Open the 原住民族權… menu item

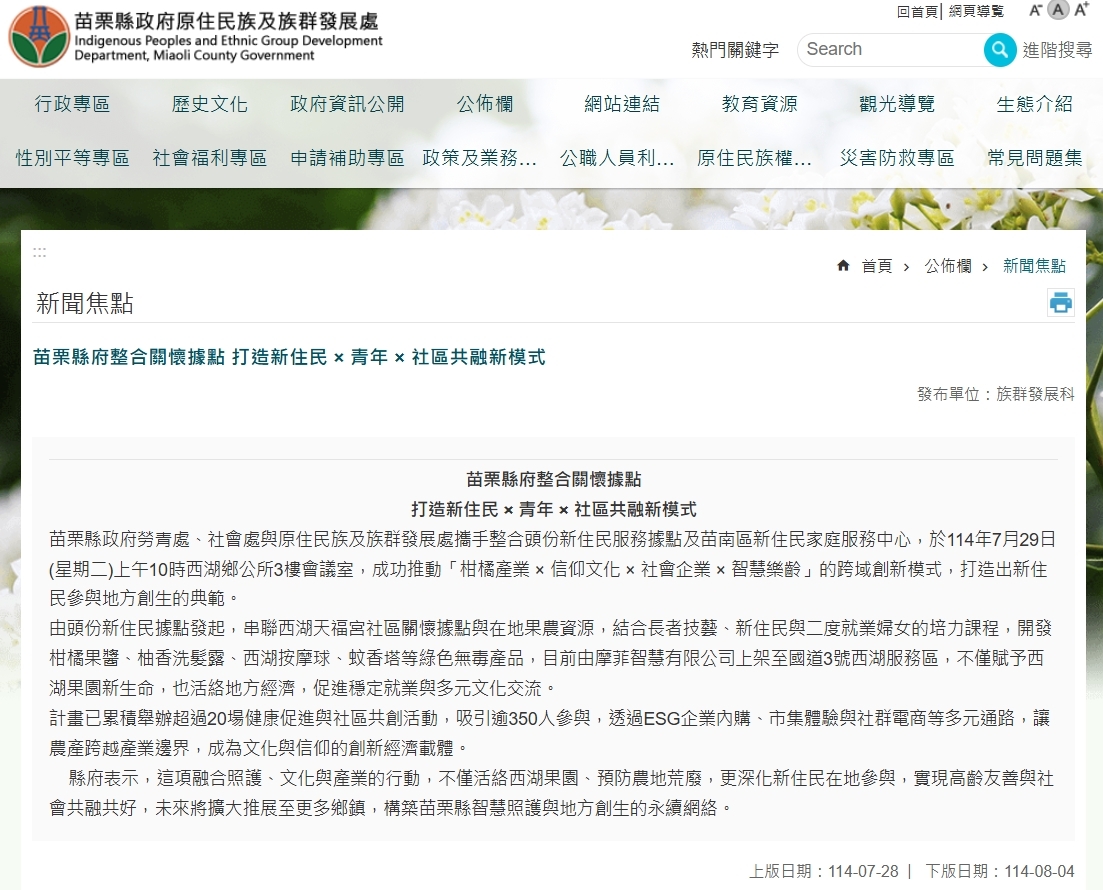coord(754,158)
